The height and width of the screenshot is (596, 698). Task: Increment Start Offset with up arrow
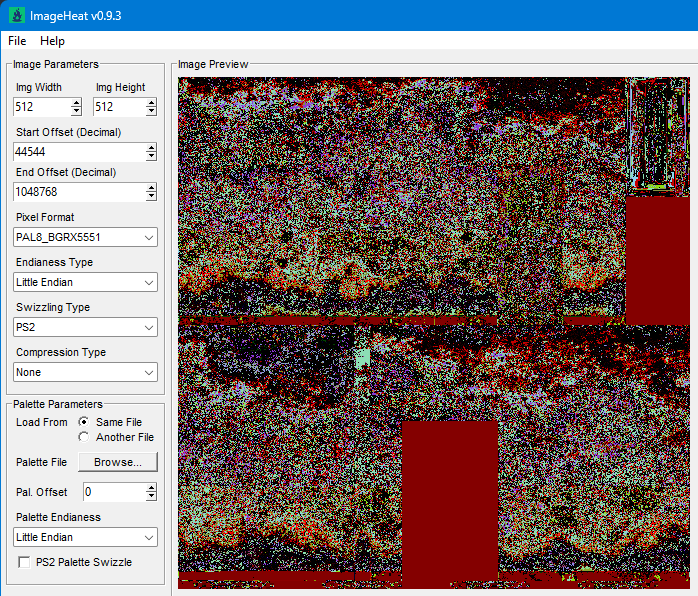point(151,148)
